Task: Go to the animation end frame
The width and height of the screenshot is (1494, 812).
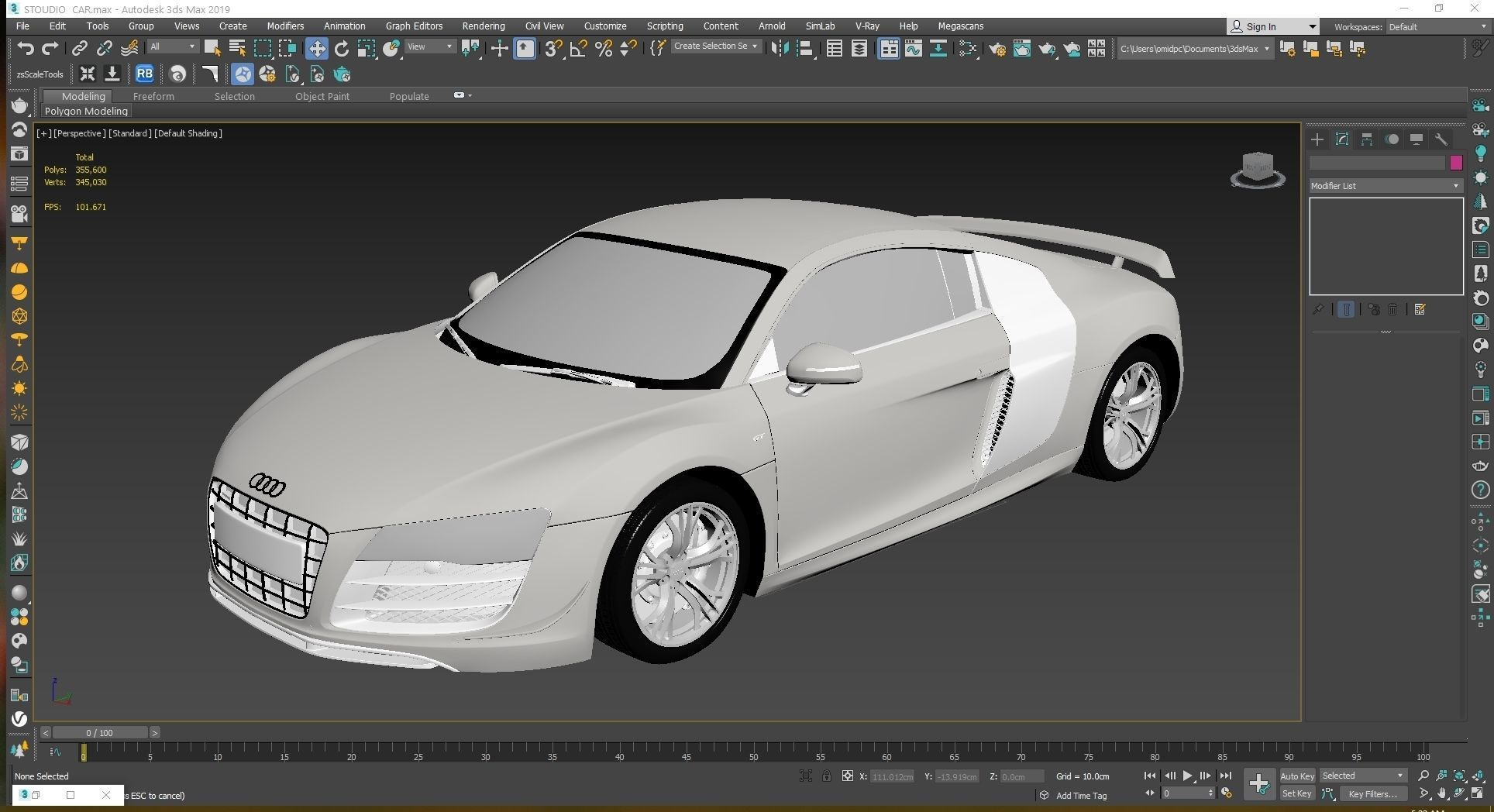Action: pyautogui.click(x=1225, y=776)
